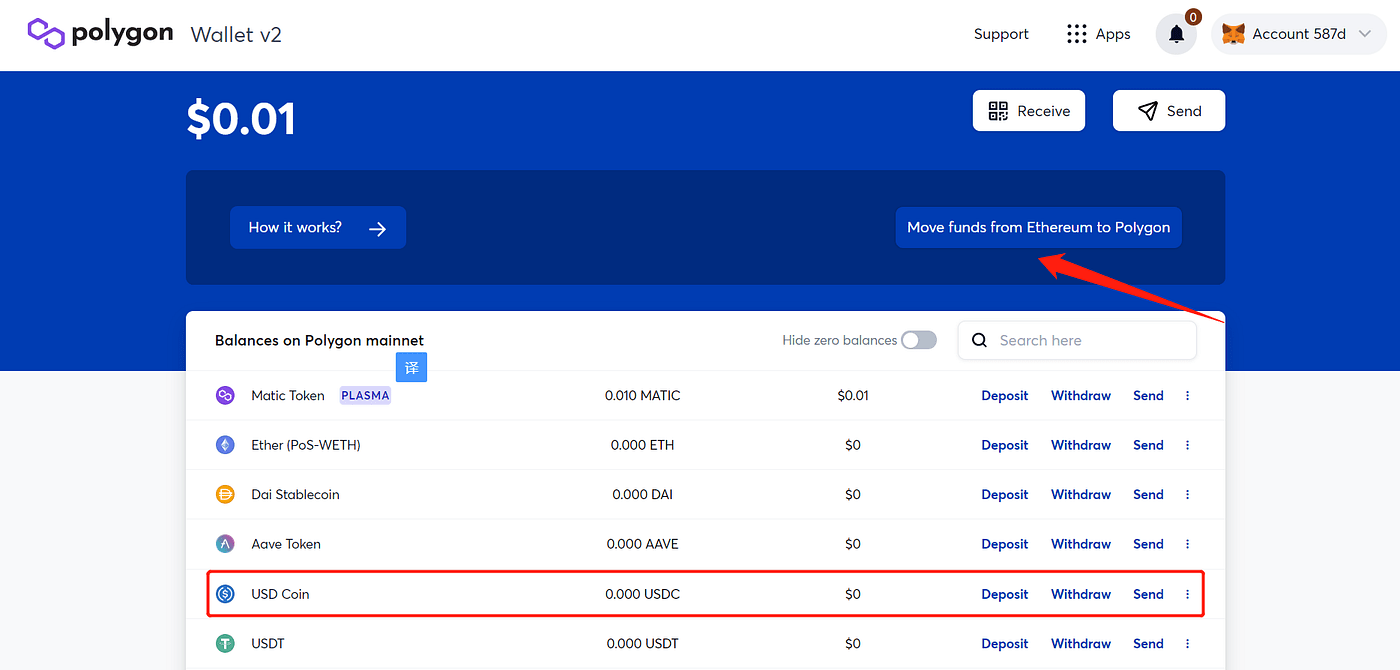Toggle Hide zero balances switch
1400x670 pixels.
(x=917, y=340)
